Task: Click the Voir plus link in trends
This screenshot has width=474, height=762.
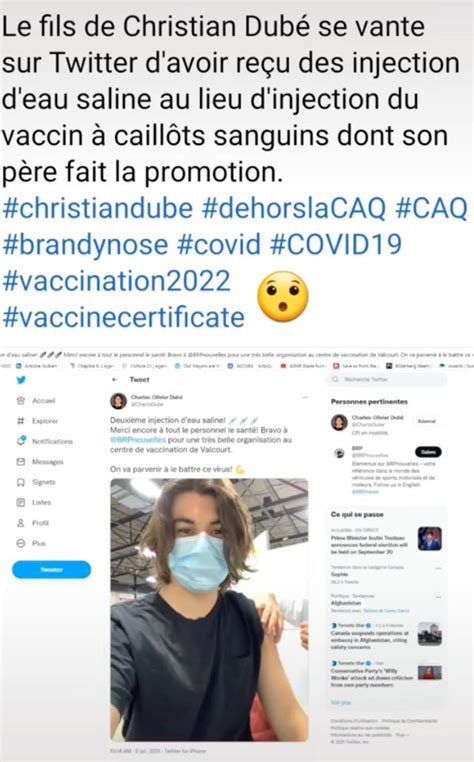Action: click(x=341, y=703)
